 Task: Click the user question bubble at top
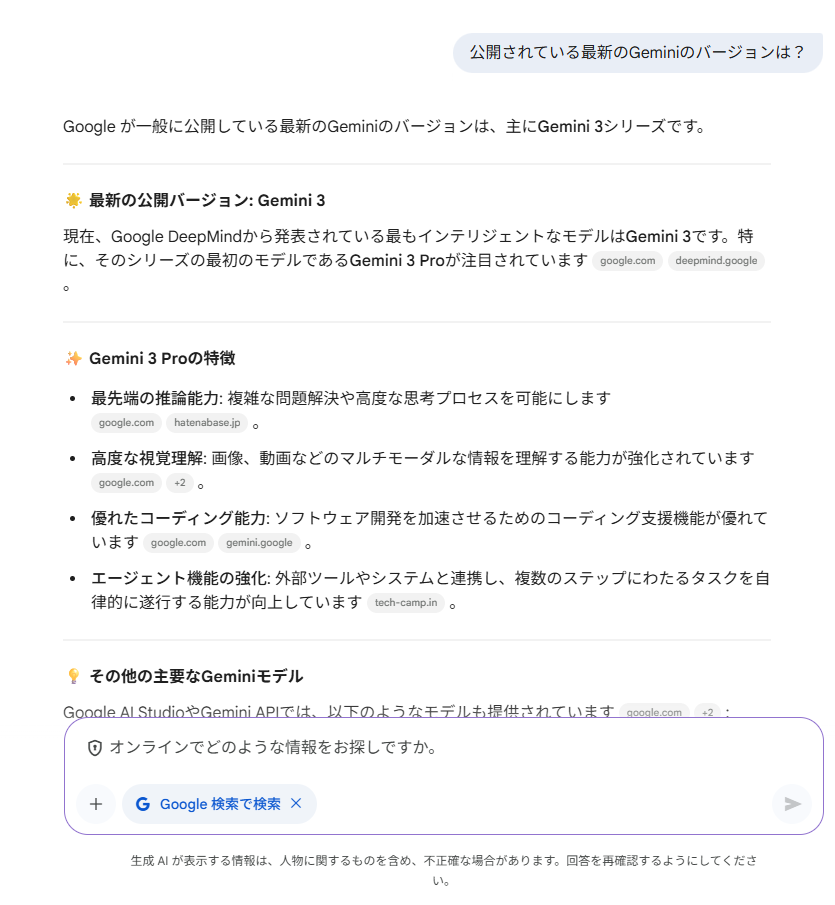pos(637,52)
